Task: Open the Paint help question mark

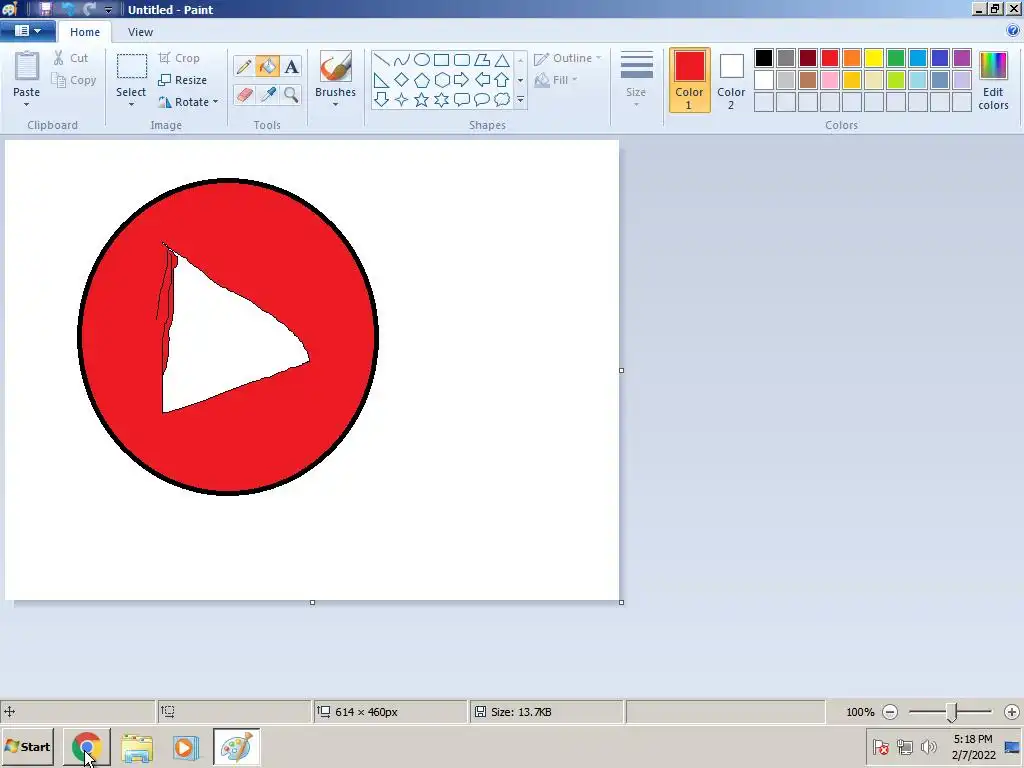Action: (1013, 31)
